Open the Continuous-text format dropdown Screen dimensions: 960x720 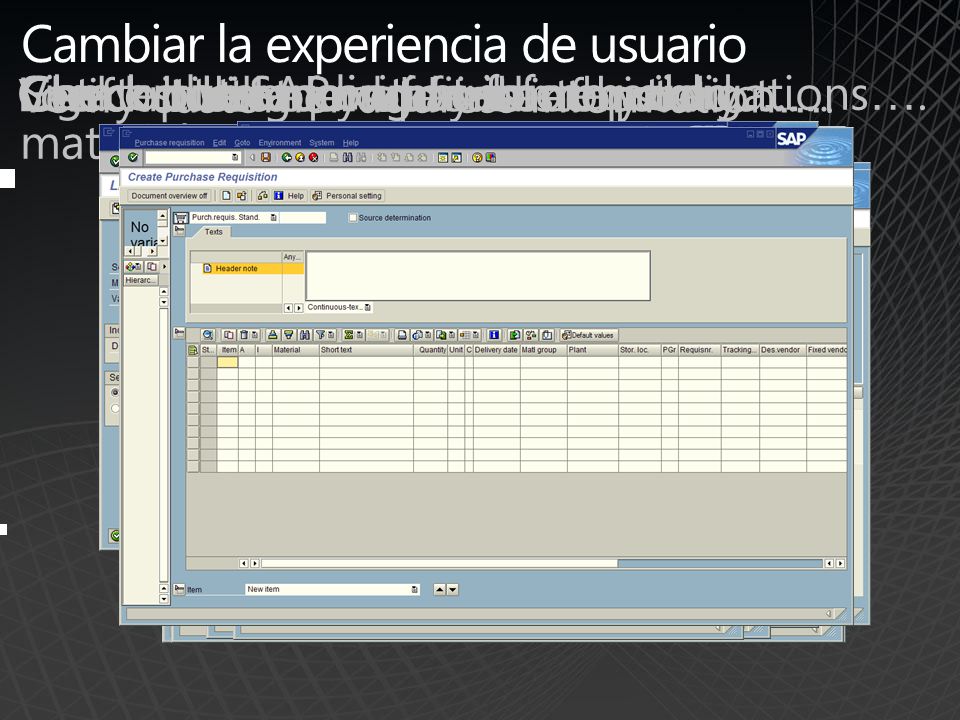pos(367,307)
